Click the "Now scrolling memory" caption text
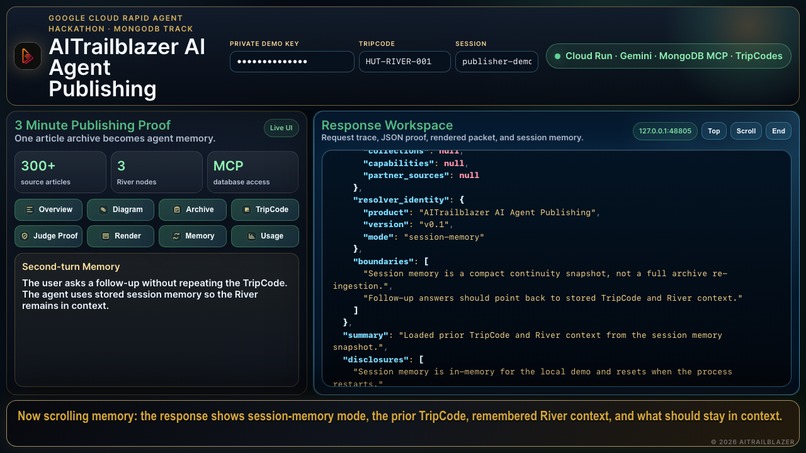 point(399,416)
